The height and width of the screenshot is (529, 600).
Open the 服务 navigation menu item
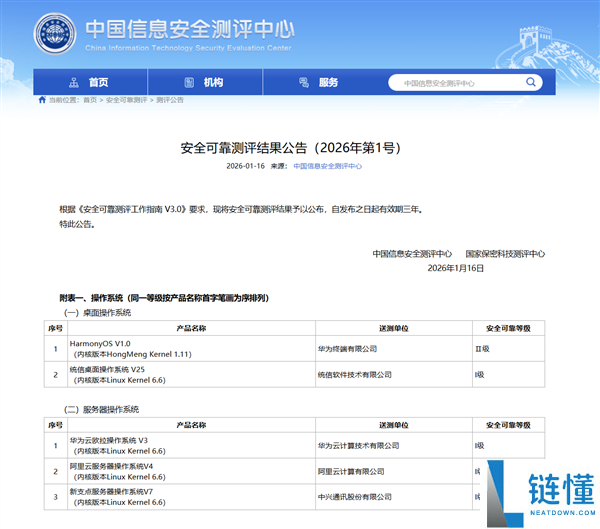pyautogui.click(x=328, y=83)
